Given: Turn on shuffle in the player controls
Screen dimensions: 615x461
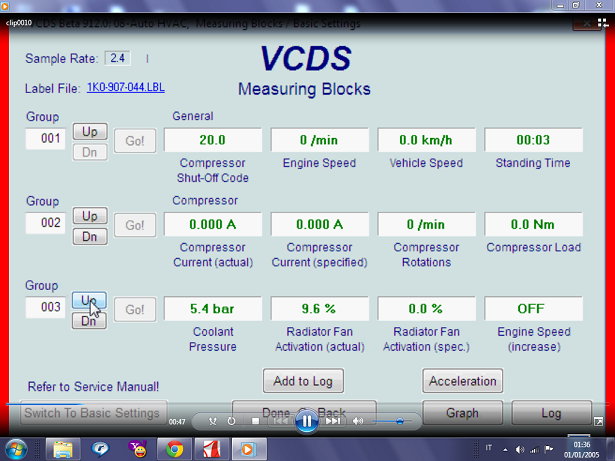Looking at the screenshot, I should click(x=212, y=422).
